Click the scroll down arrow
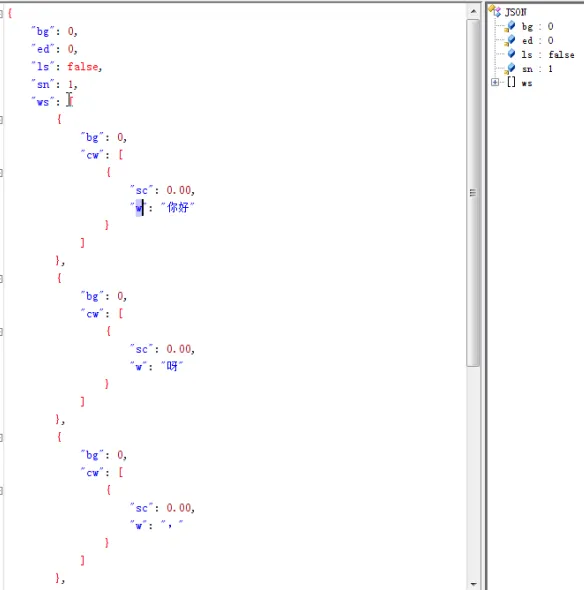 (473, 584)
